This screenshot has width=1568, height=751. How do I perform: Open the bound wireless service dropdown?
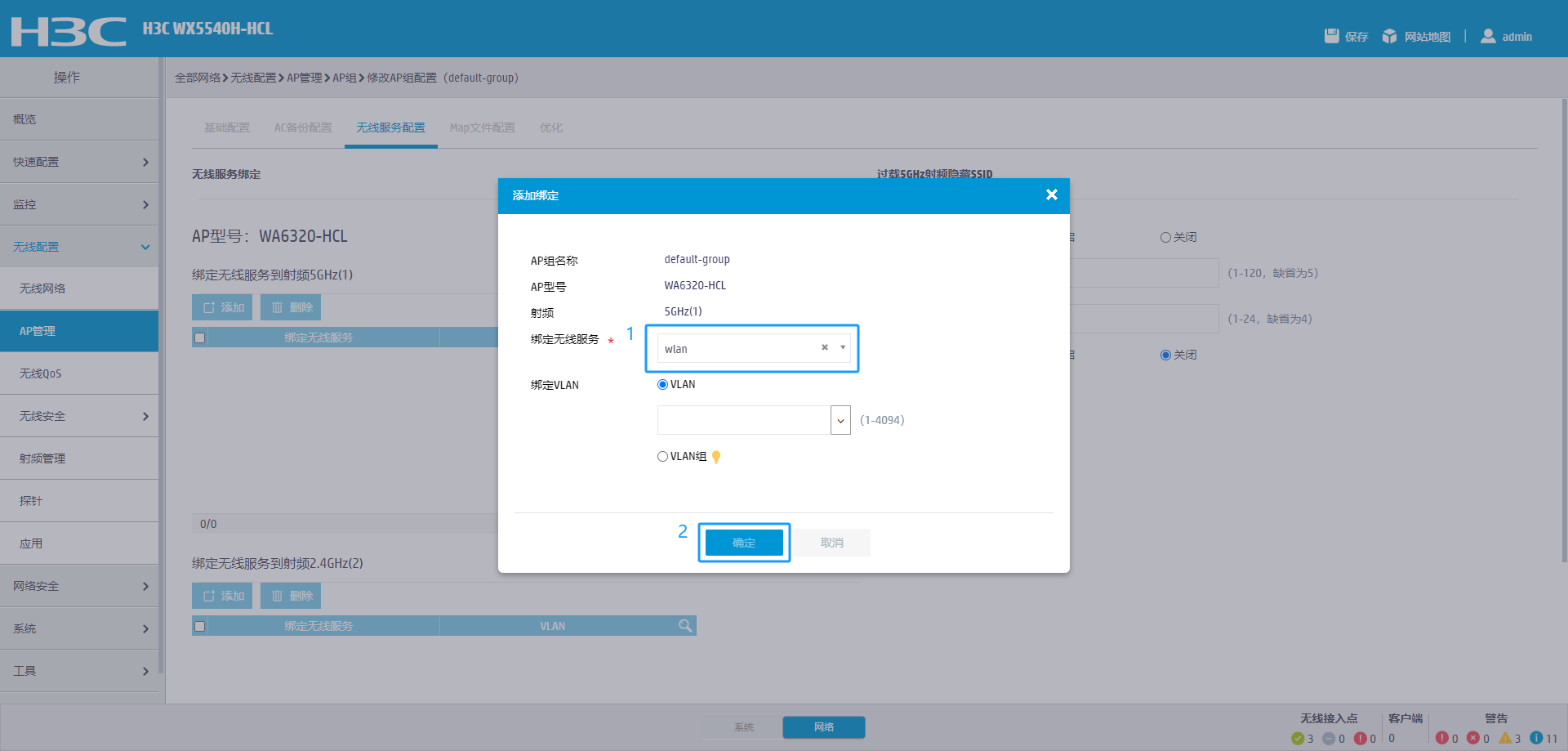point(843,347)
